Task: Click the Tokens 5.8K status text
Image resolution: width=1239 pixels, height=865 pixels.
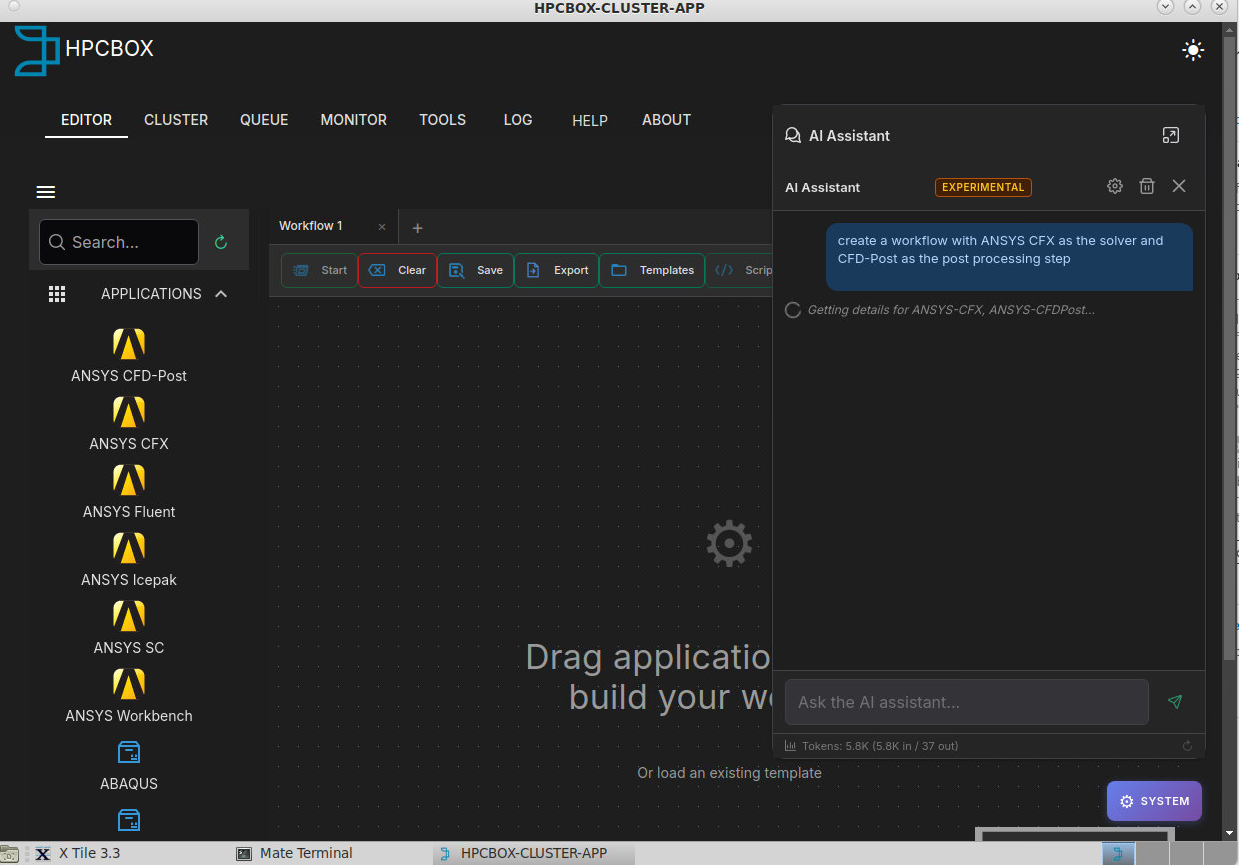Action: (x=880, y=746)
